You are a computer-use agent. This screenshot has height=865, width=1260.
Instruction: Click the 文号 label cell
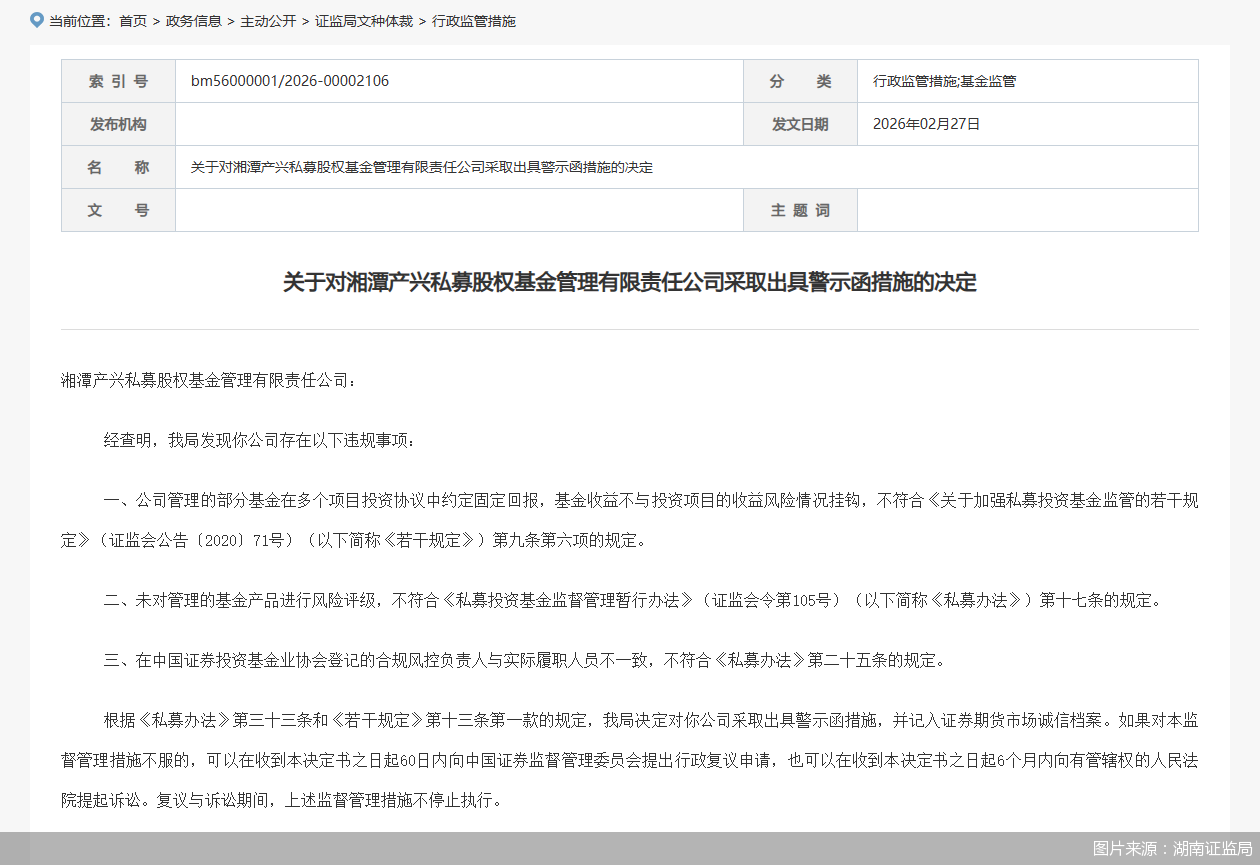[x=118, y=210]
